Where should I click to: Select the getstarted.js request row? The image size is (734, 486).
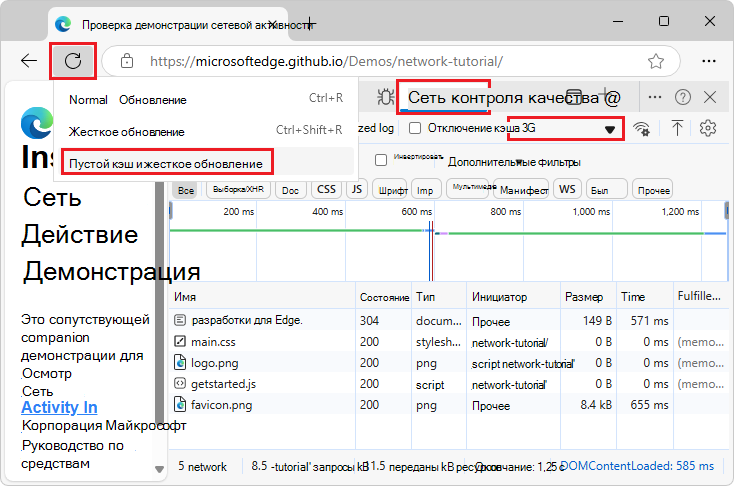click(x=448, y=383)
